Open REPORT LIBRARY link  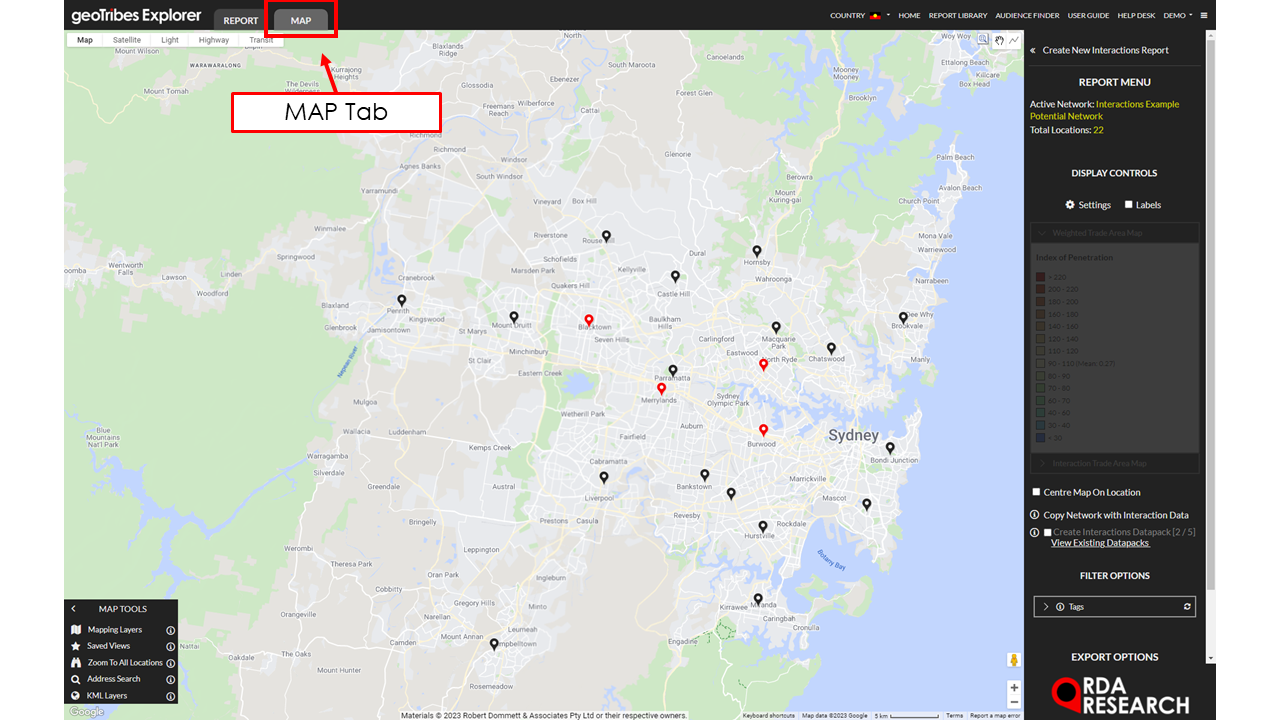958,16
